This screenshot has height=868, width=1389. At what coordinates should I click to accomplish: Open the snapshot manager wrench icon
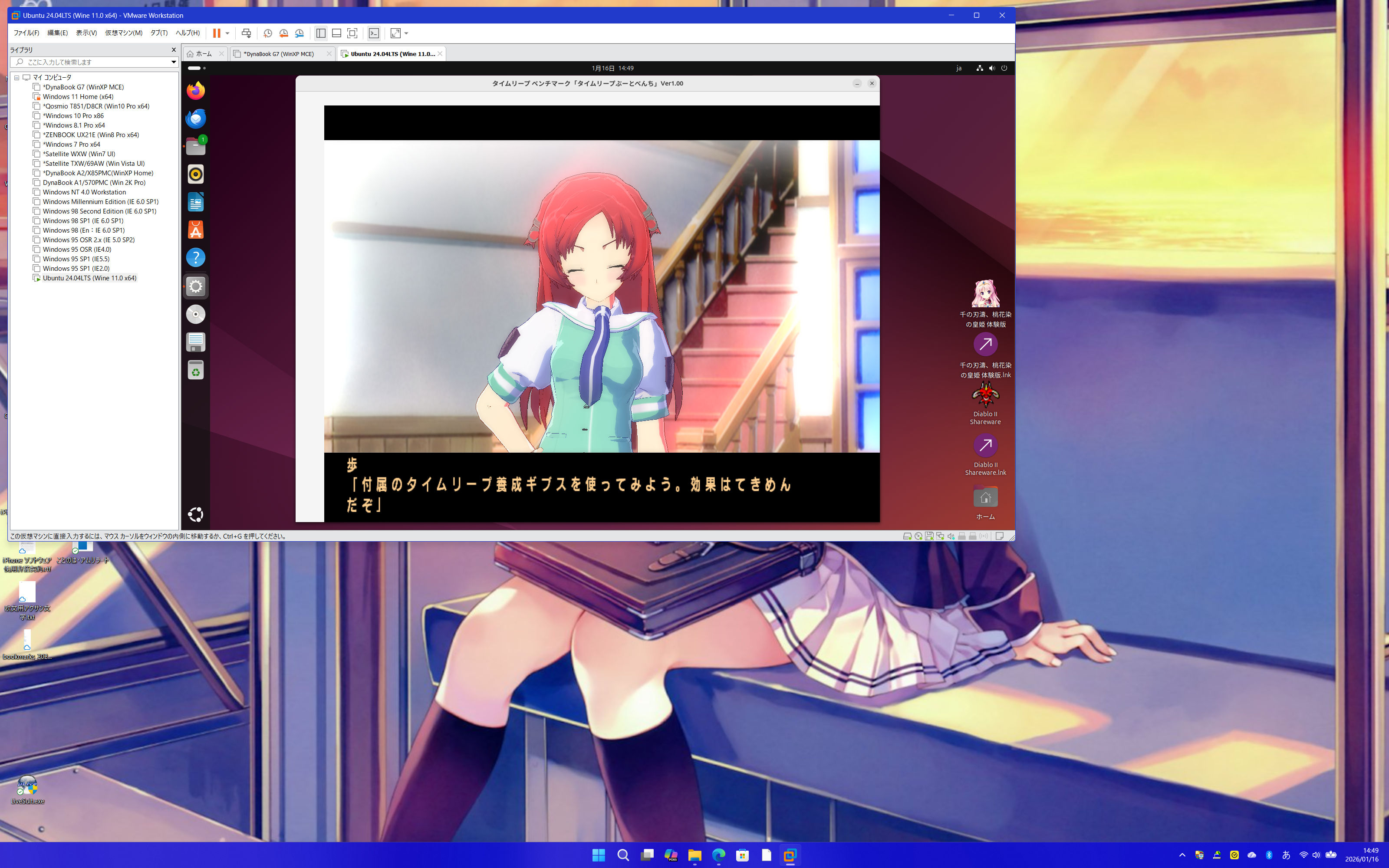coord(299,33)
